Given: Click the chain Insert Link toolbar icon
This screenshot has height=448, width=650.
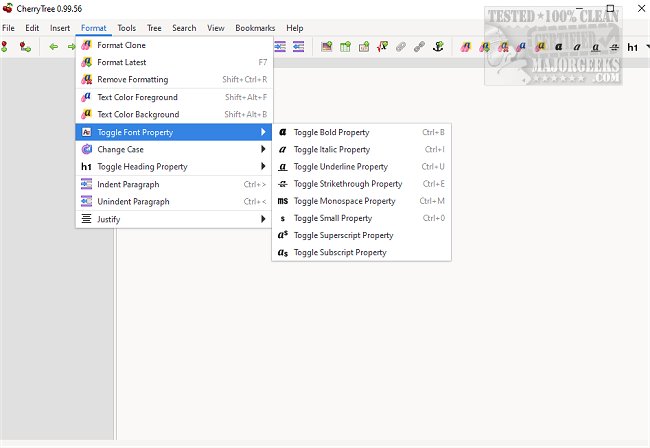Looking at the screenshot, I should [419, 46].
